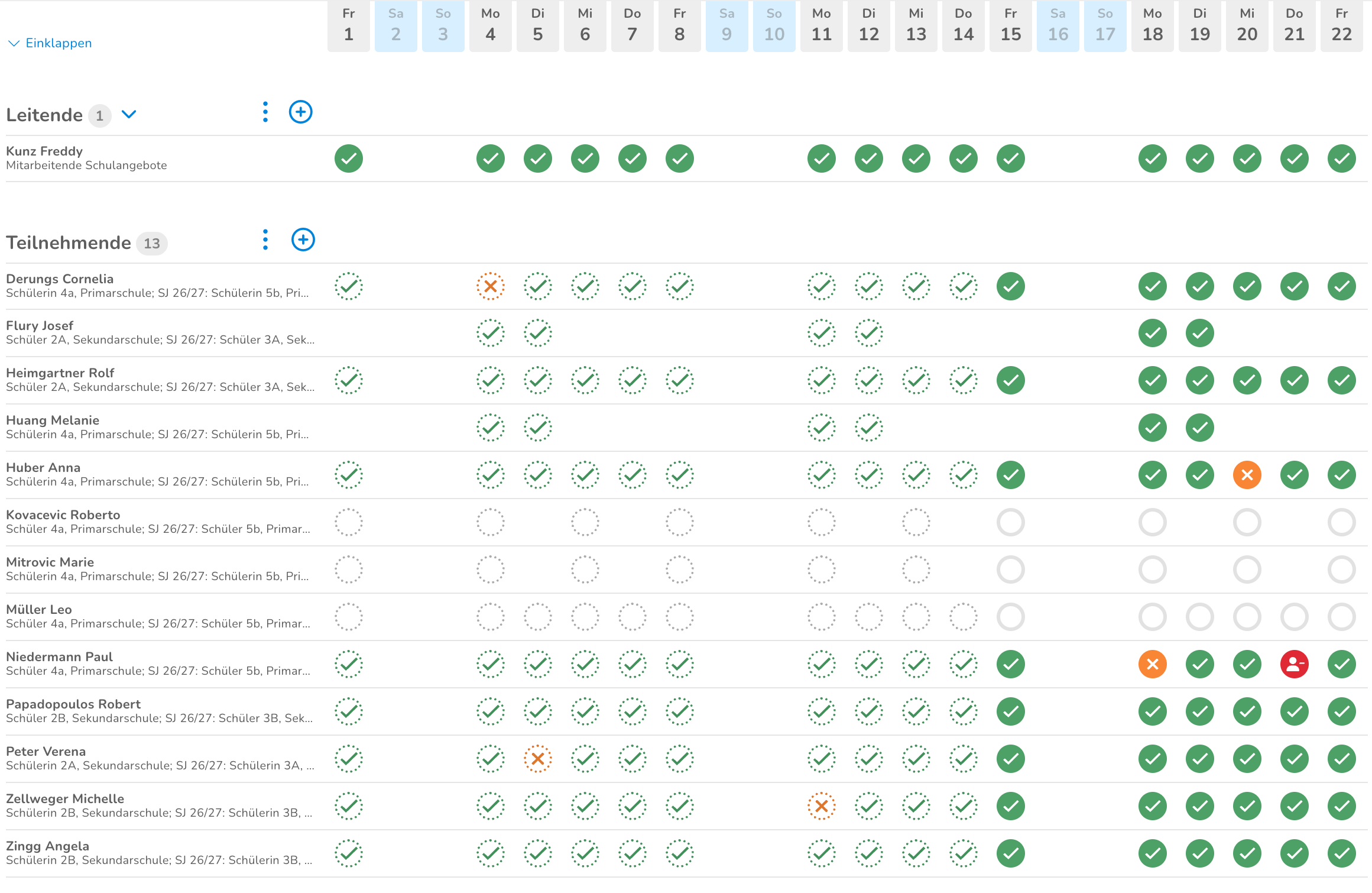Toggle Heimgartner Rolf attendance on Fr 22
1372x893 pixels.
(x=1342, y=380)
